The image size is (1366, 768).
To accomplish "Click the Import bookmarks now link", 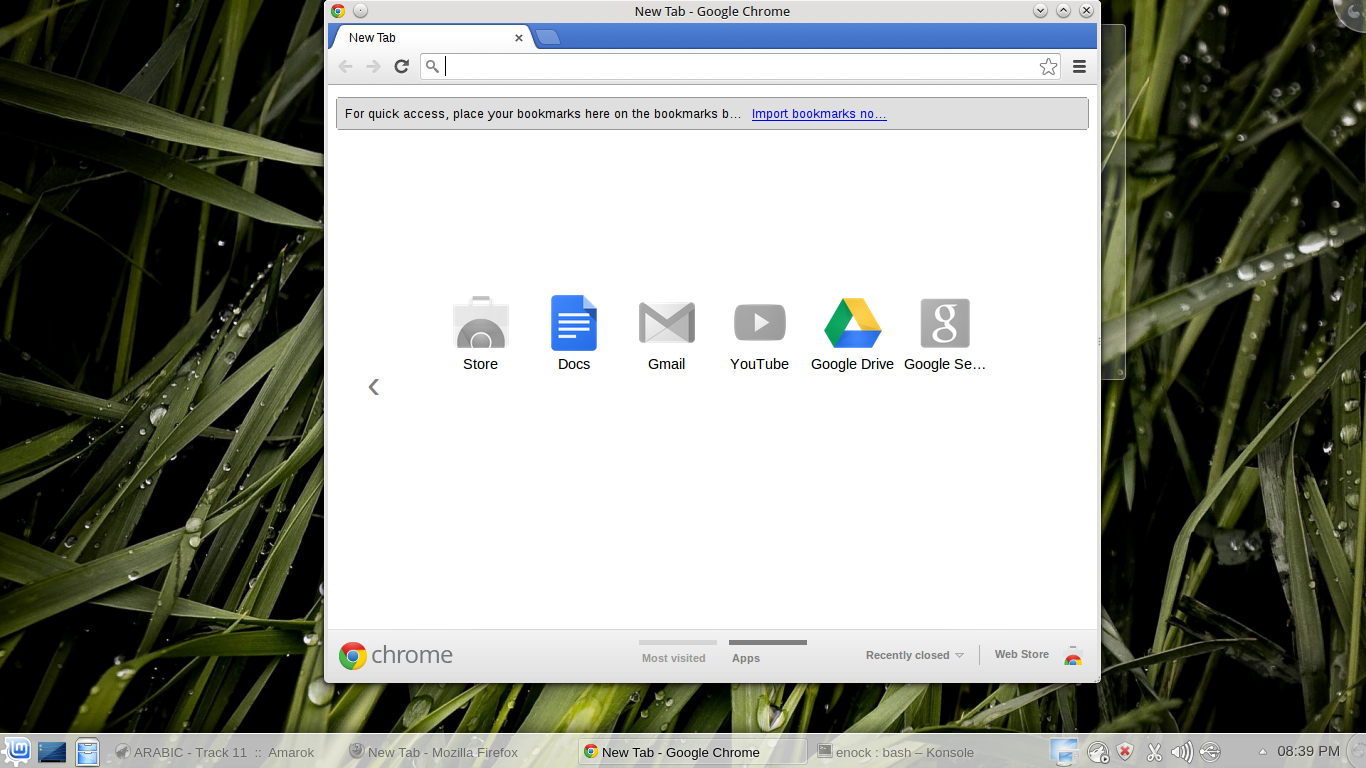I will [x=819, y=114].
